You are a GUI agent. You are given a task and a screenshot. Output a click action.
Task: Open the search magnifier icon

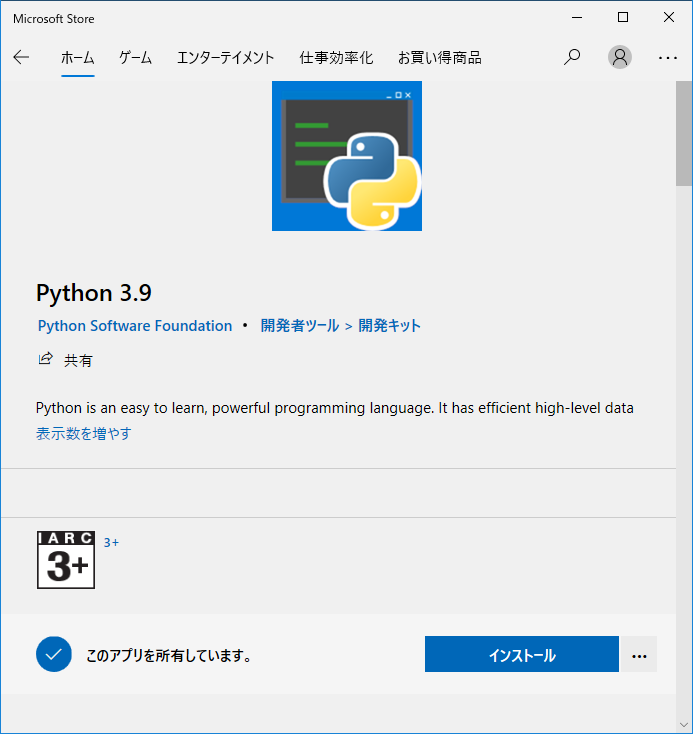point(572,57)
